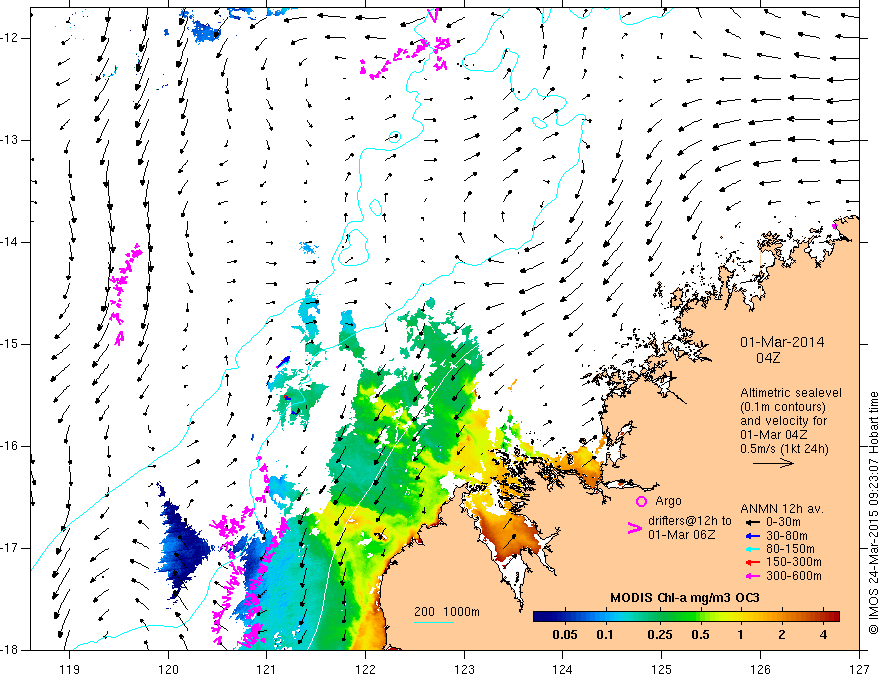Click the '(0.1m contours)' caption line
Screen dimensions: 880x680
coord(782,407)
